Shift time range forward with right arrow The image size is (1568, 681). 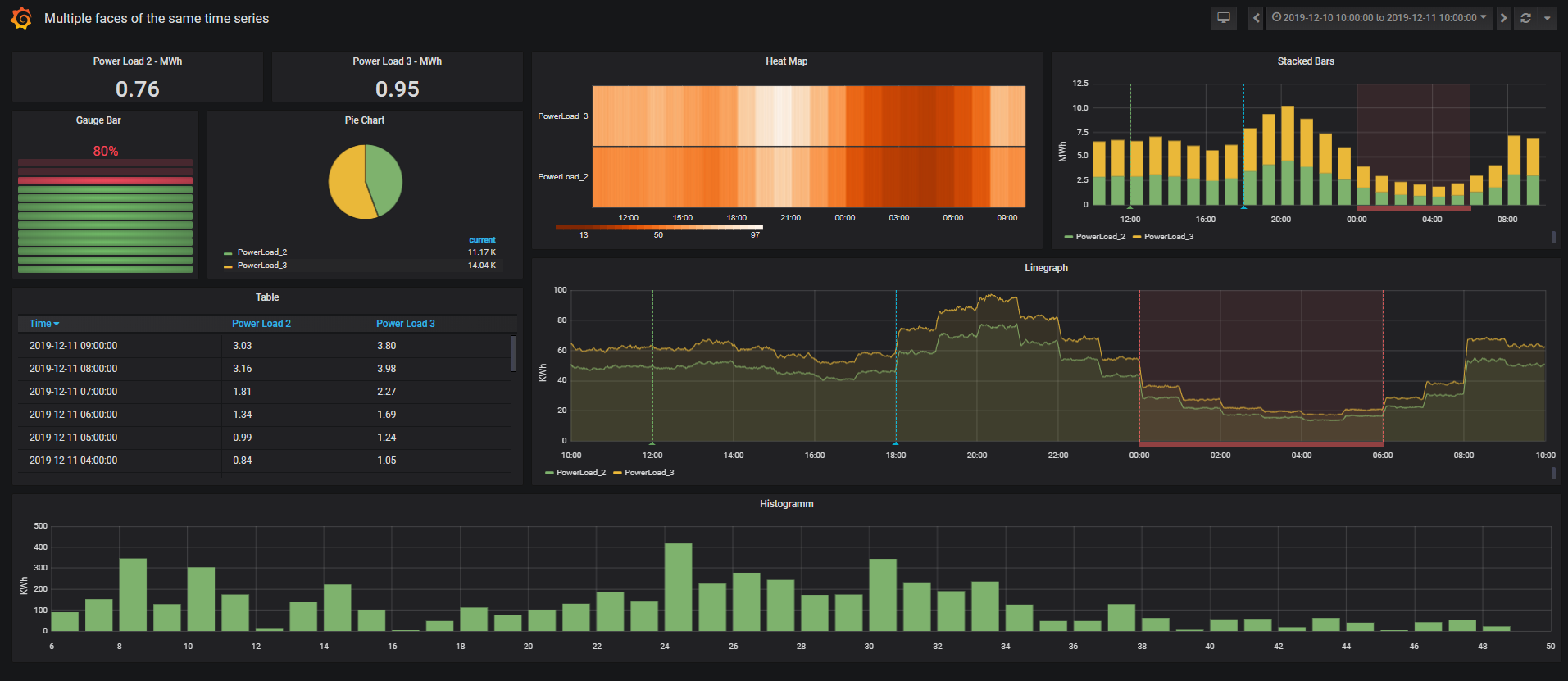click(1503, 18)
